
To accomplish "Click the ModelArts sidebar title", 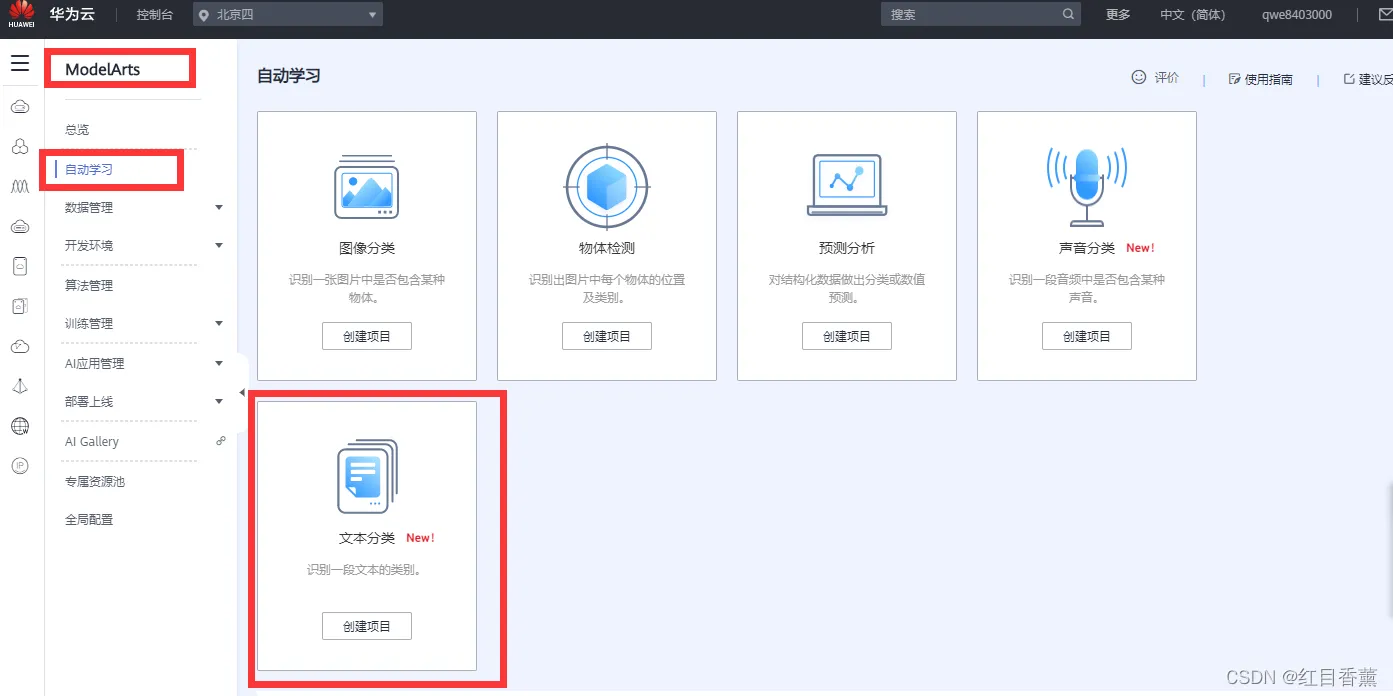I will click(x=103, y=69).
